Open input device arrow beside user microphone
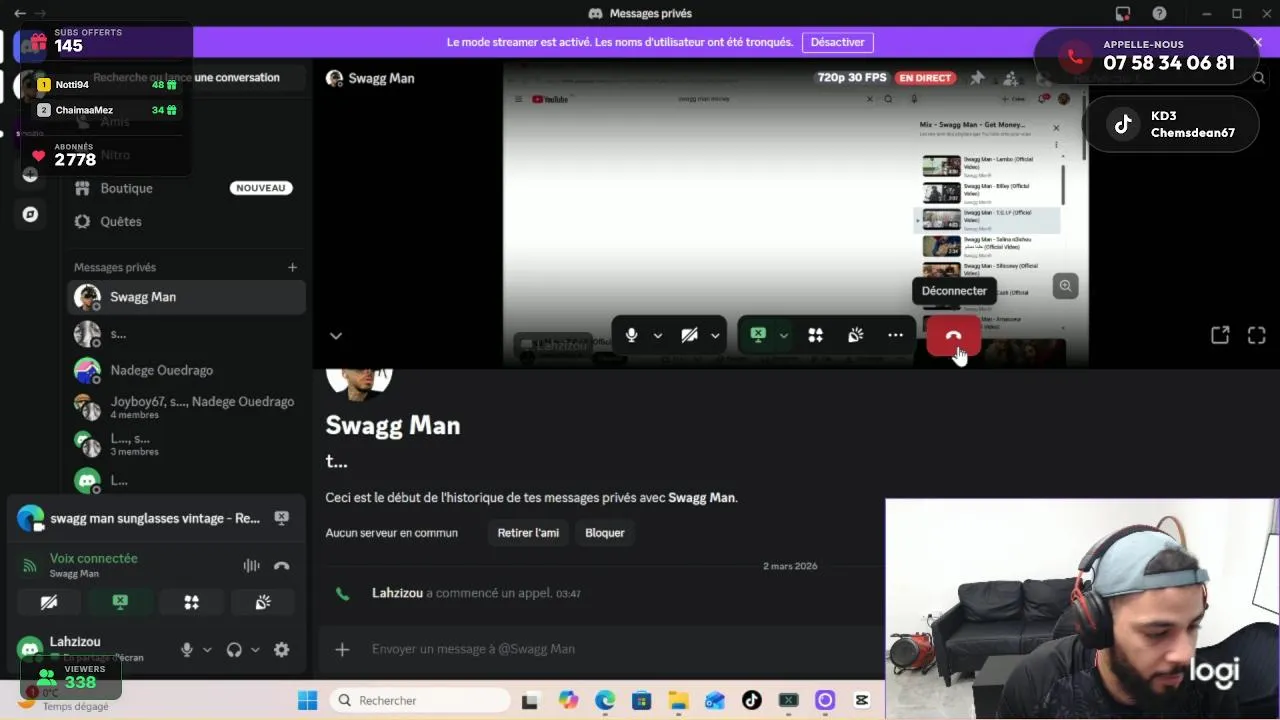Viewport: 1280px width, 720px height. click(x=207, y=650)
